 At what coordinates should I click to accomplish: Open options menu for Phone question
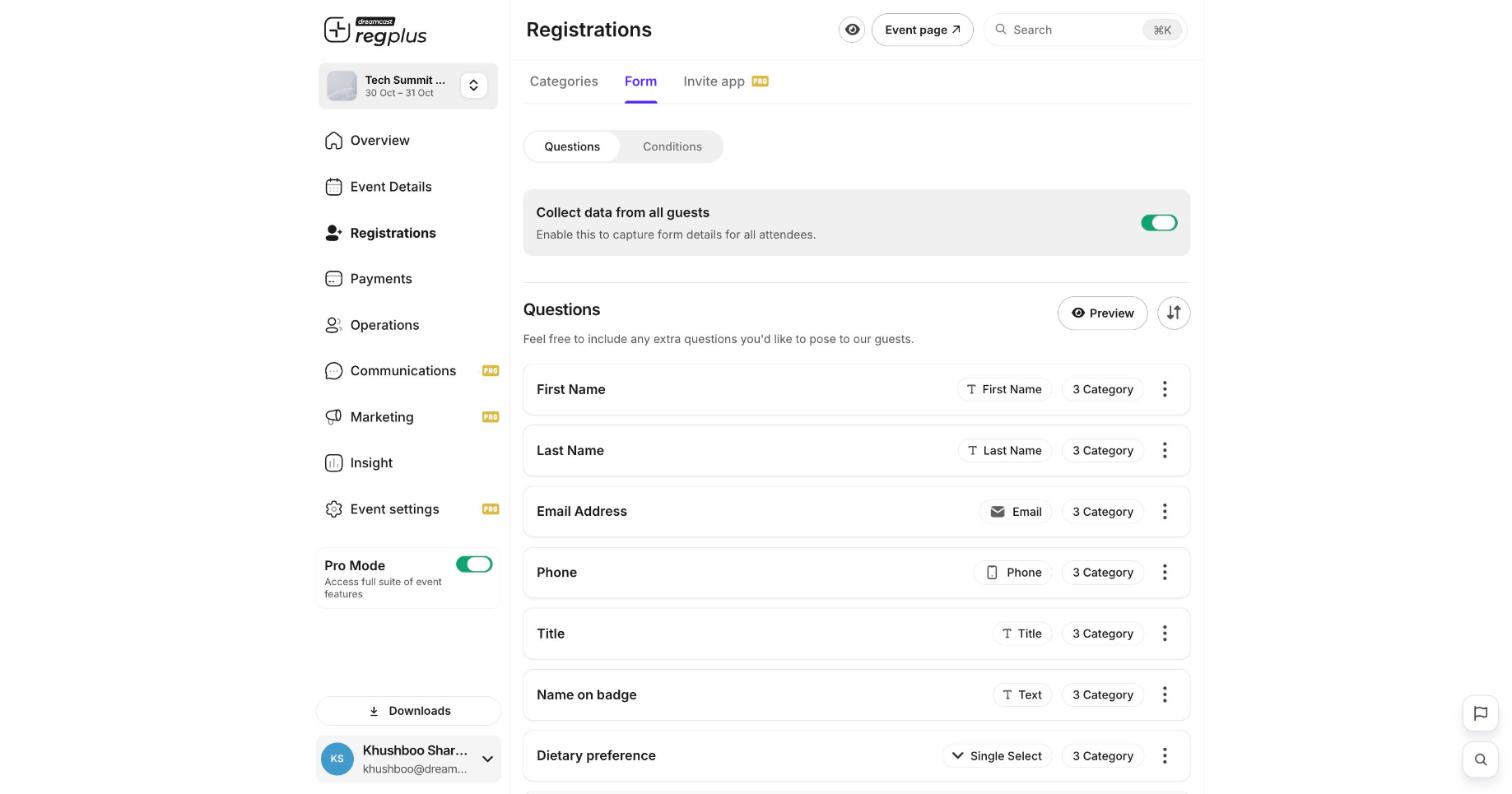click(x=1164, y=572)
